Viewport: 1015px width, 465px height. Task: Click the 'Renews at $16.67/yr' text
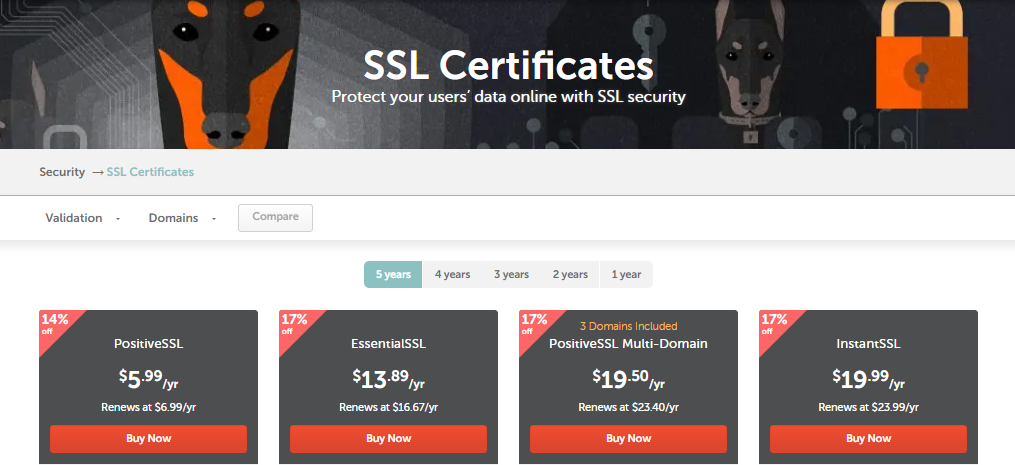tap(388, 407)
